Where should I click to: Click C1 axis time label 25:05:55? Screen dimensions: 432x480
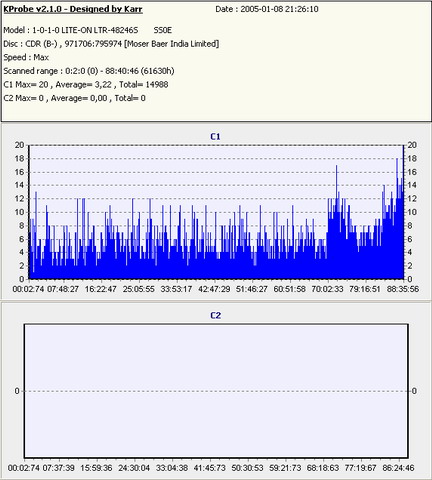[x=138, y=289]
